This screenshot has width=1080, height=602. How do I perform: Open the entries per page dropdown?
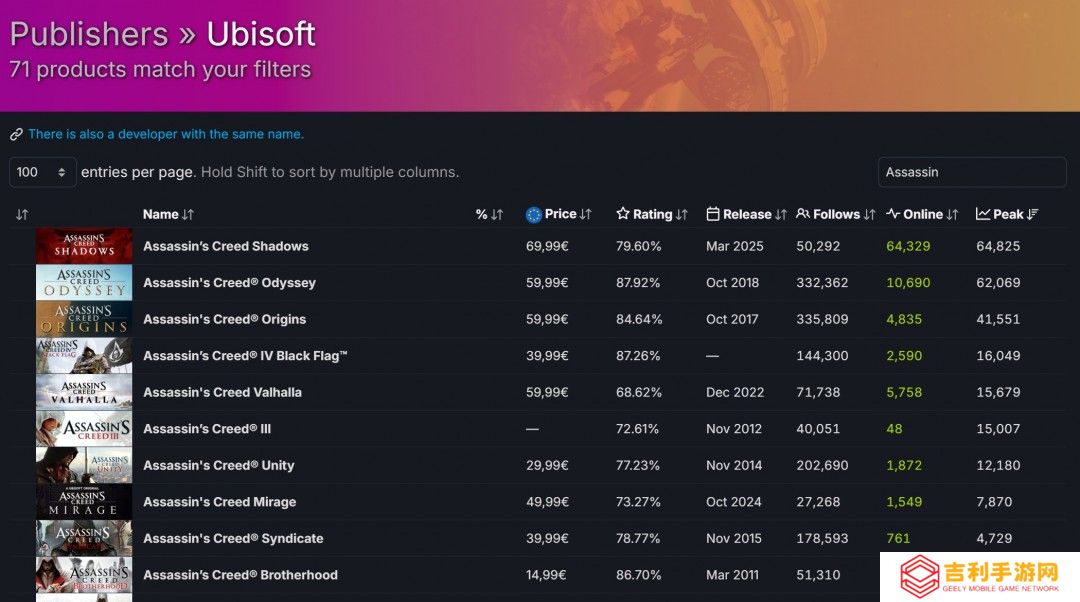click(42, 172)
